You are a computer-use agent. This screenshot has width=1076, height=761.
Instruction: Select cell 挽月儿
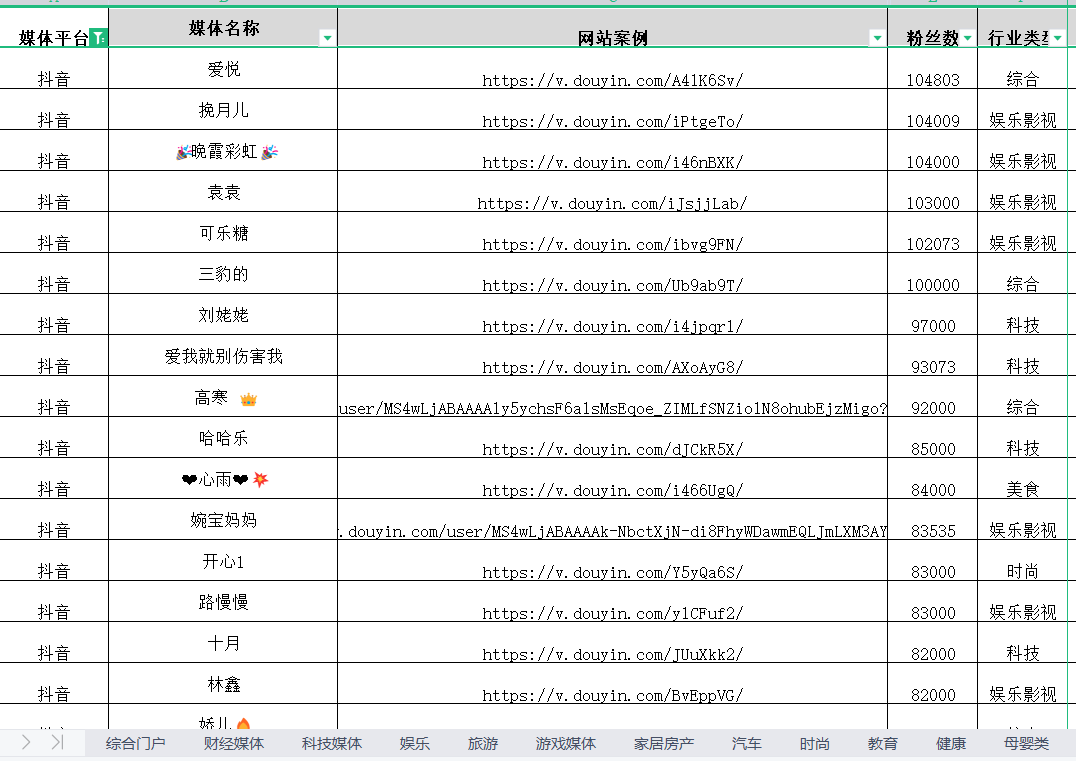tap(223, 110)
